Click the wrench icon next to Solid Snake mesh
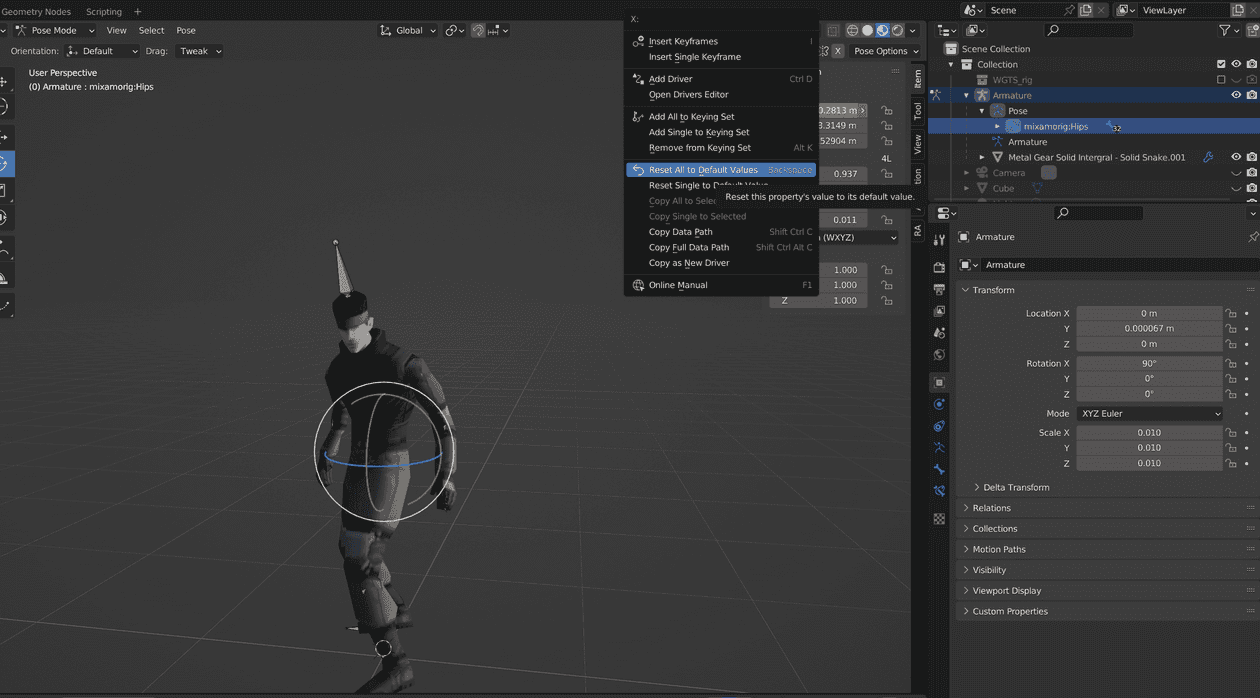The width and height of the screenshot is (1260, 698). [1208, 156]
